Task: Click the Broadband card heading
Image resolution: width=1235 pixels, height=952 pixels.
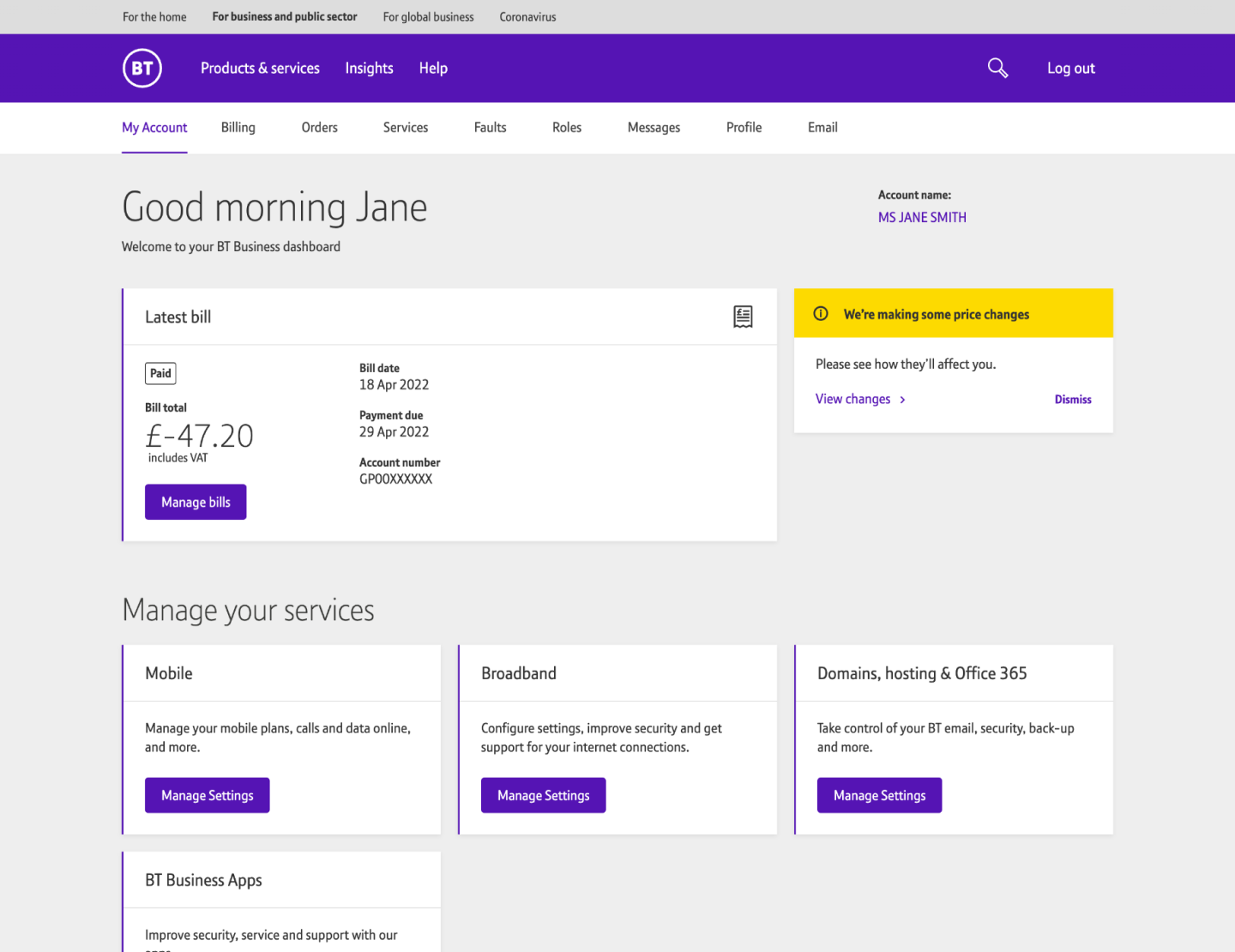Action: tap(518, 674)
